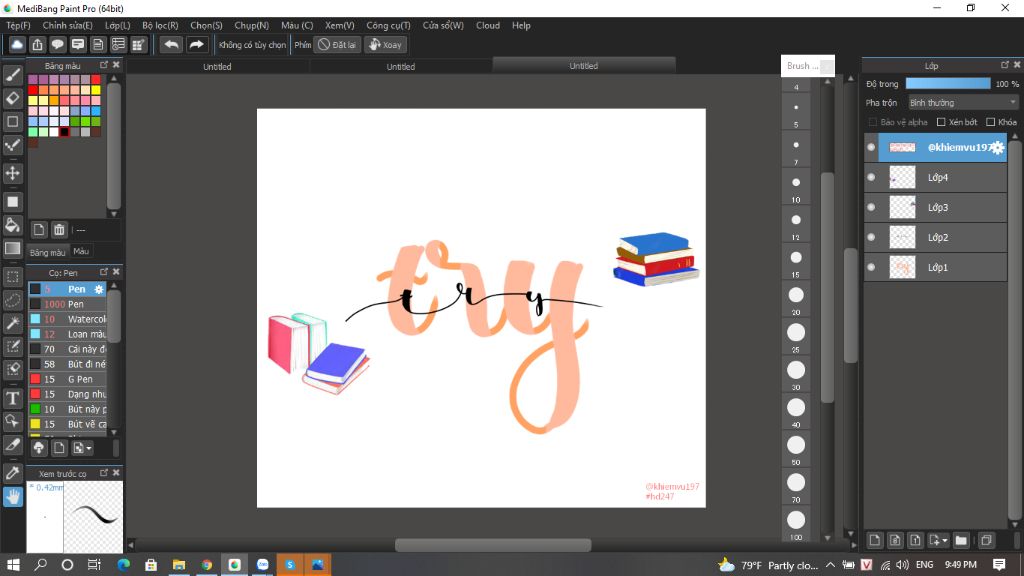Enable Xén bớt clipping checkbox
Image resolution: width=1024 pixels, height=576 pixels.
click(x=941, y=122)
